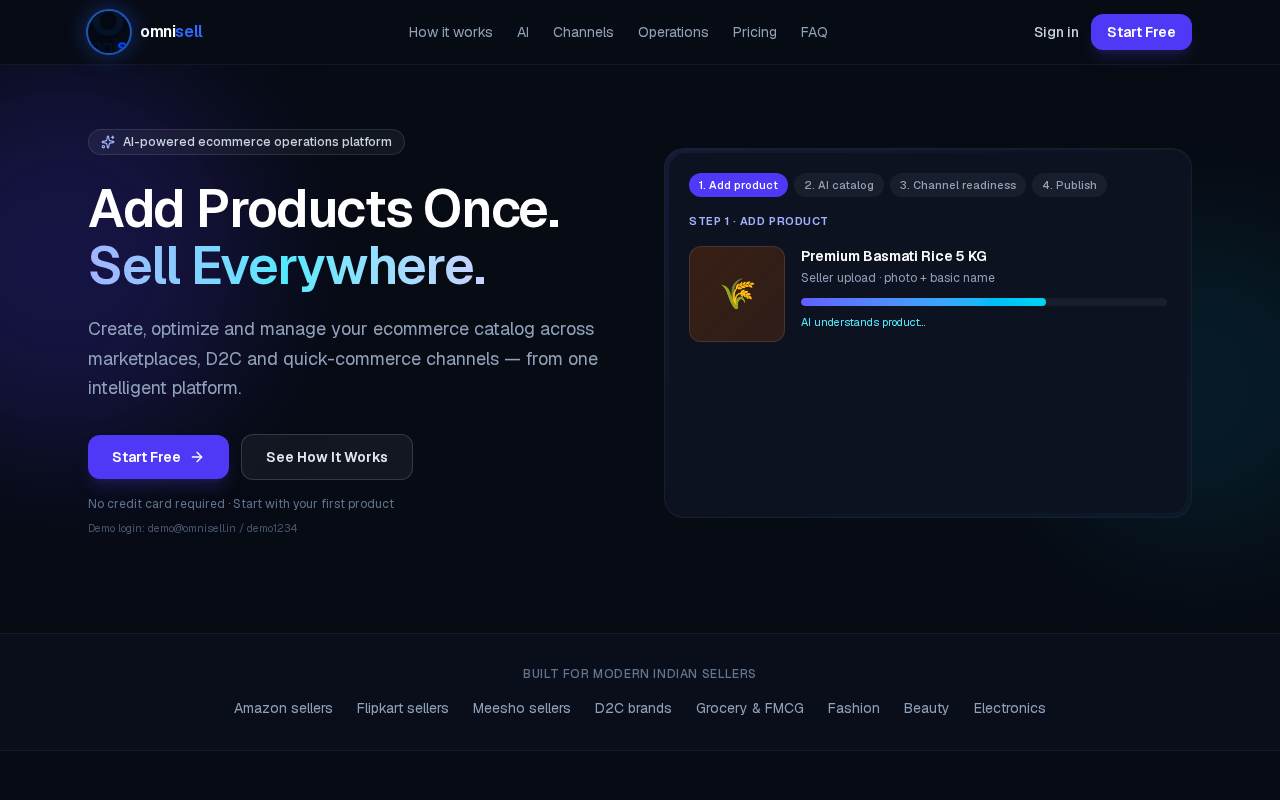
Task: Click the omnisell logo icon
Action: pyautogui.click(x=109, y=32)
